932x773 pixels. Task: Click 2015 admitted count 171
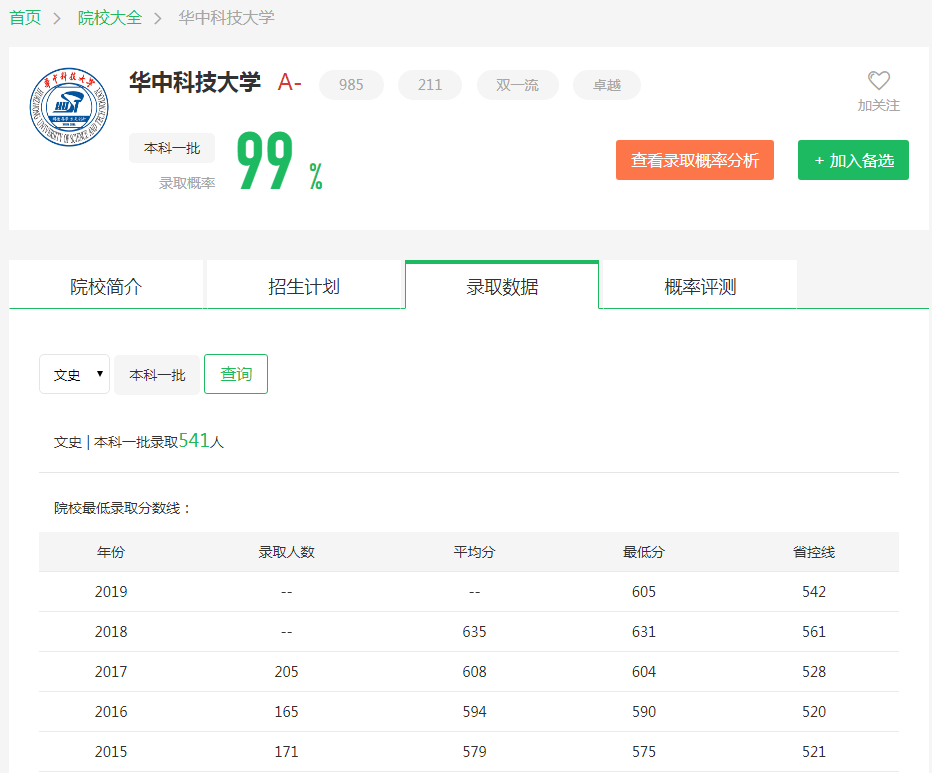click(286, 752)
